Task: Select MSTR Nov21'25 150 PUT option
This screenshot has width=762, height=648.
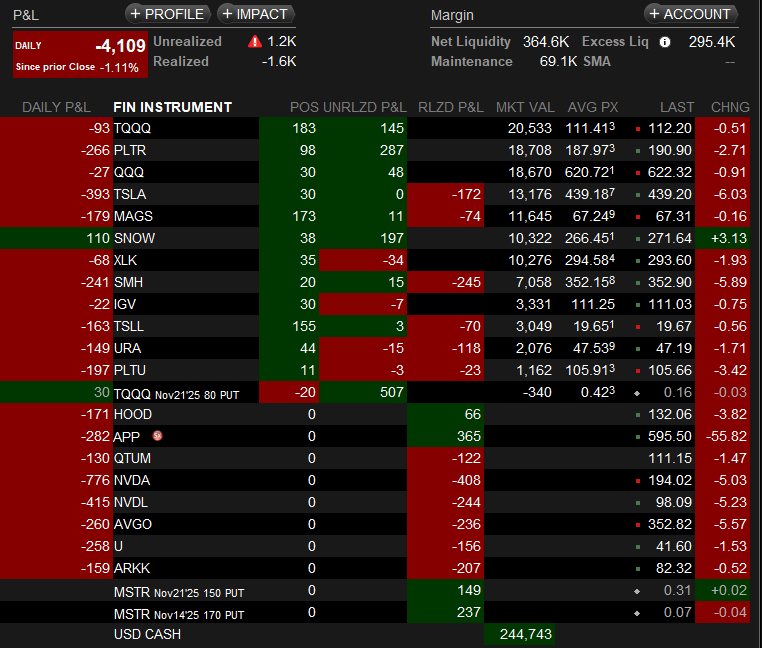Action: pos(179,593)
